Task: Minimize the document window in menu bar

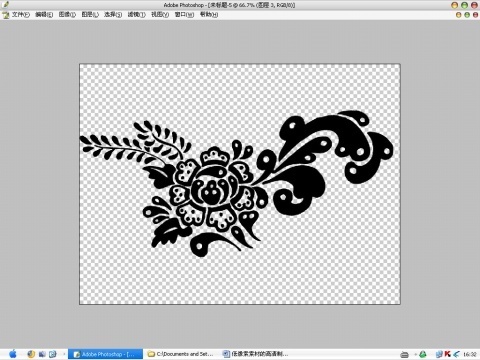Action: pos(459,15)
